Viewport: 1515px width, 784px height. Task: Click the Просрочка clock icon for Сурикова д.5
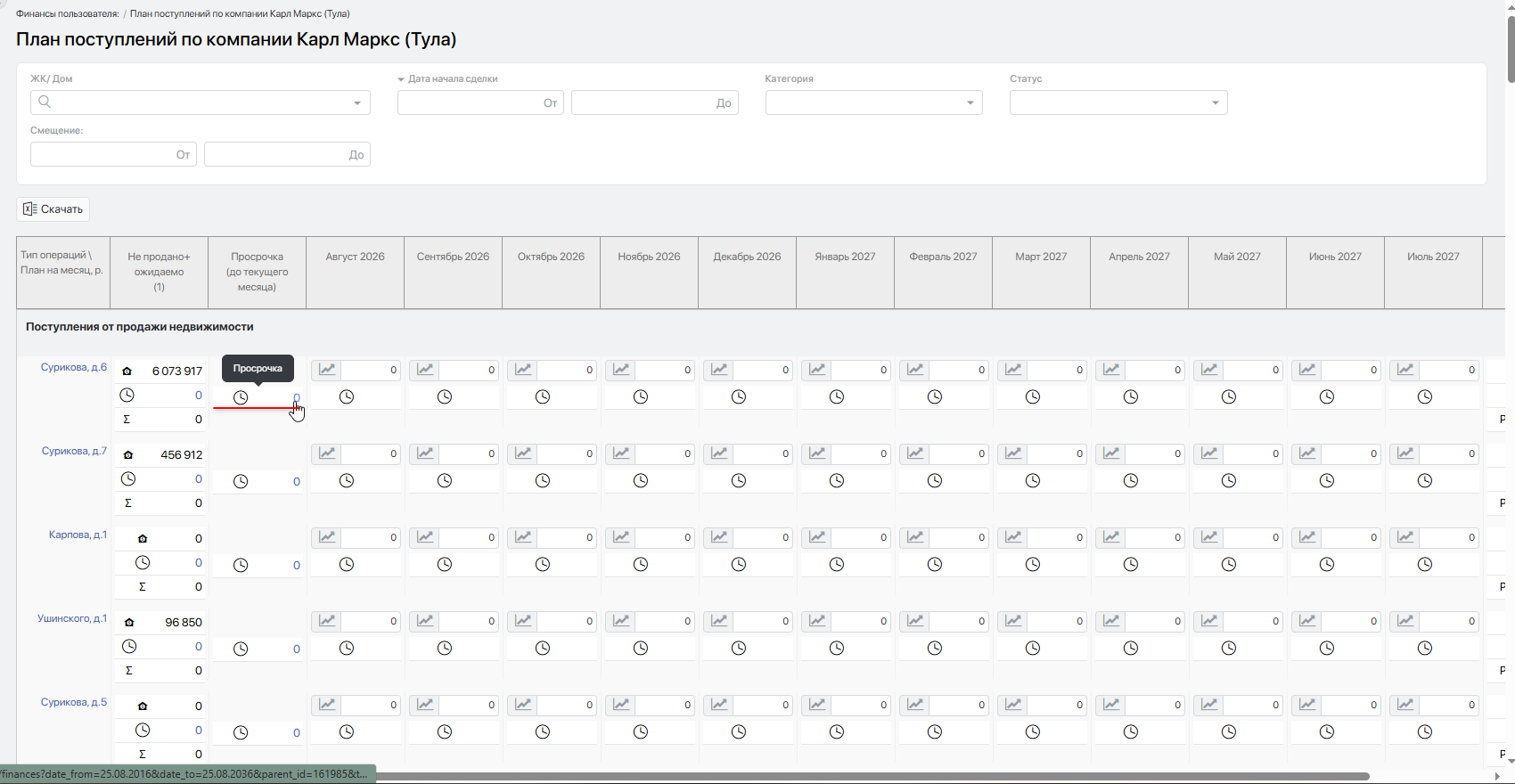tap(241, 732)
